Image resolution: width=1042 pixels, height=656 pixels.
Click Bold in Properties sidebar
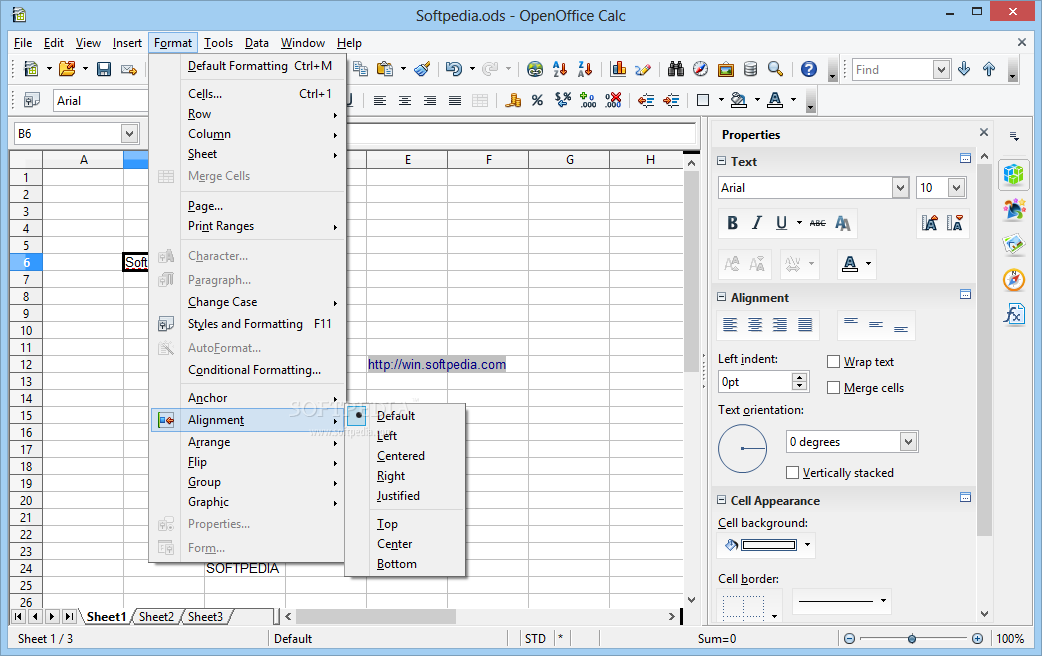(732, 223)
